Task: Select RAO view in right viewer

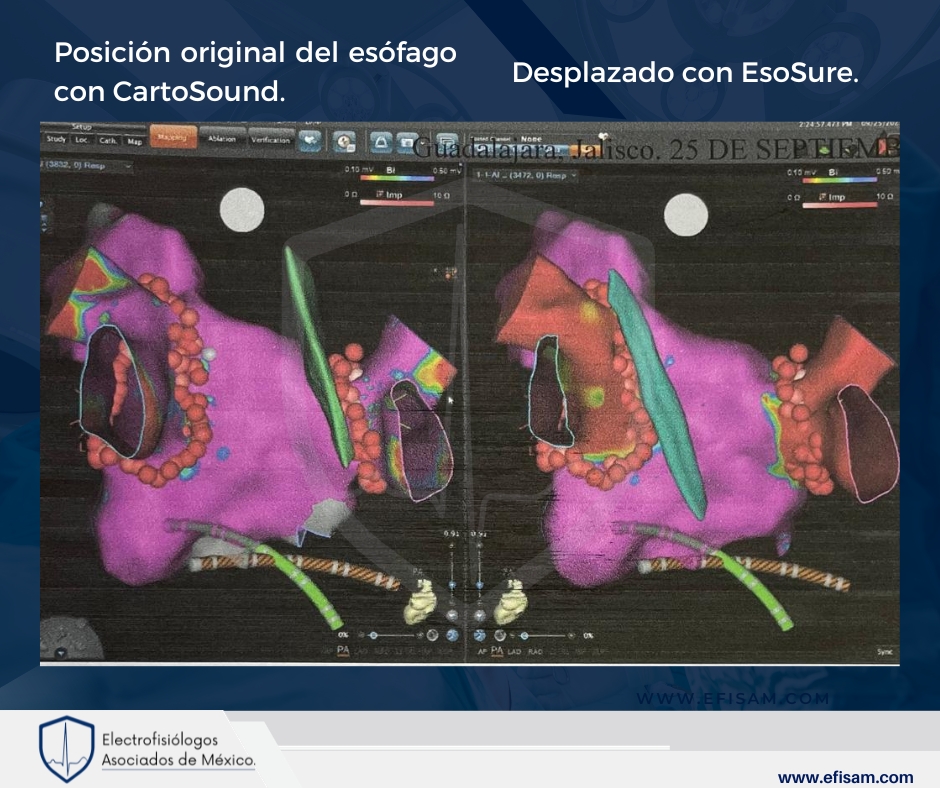Action: [535, 651]
